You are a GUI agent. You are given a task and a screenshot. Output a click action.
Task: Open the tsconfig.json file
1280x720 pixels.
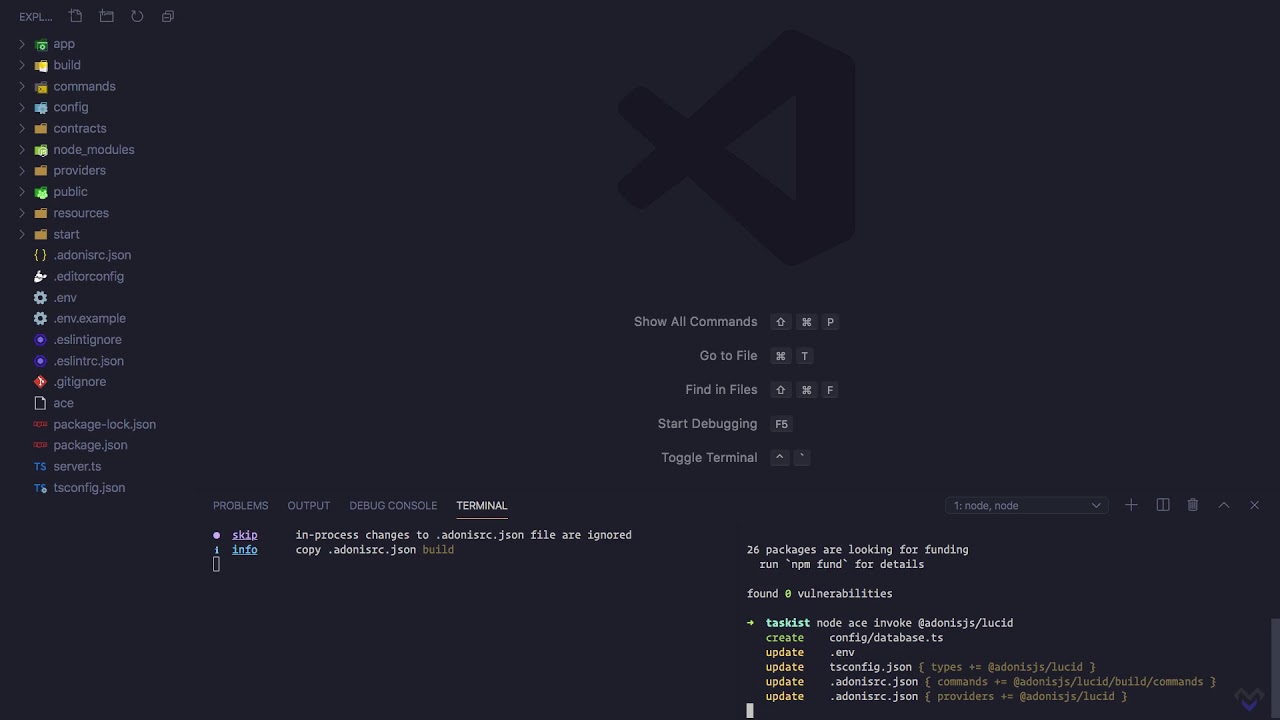(x=89, y=488)
